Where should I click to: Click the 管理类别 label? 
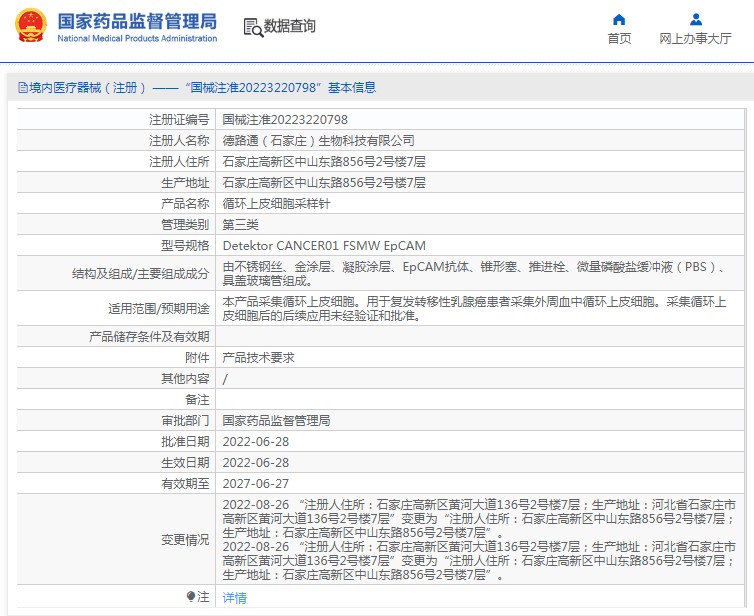click(x=185, y=225)
